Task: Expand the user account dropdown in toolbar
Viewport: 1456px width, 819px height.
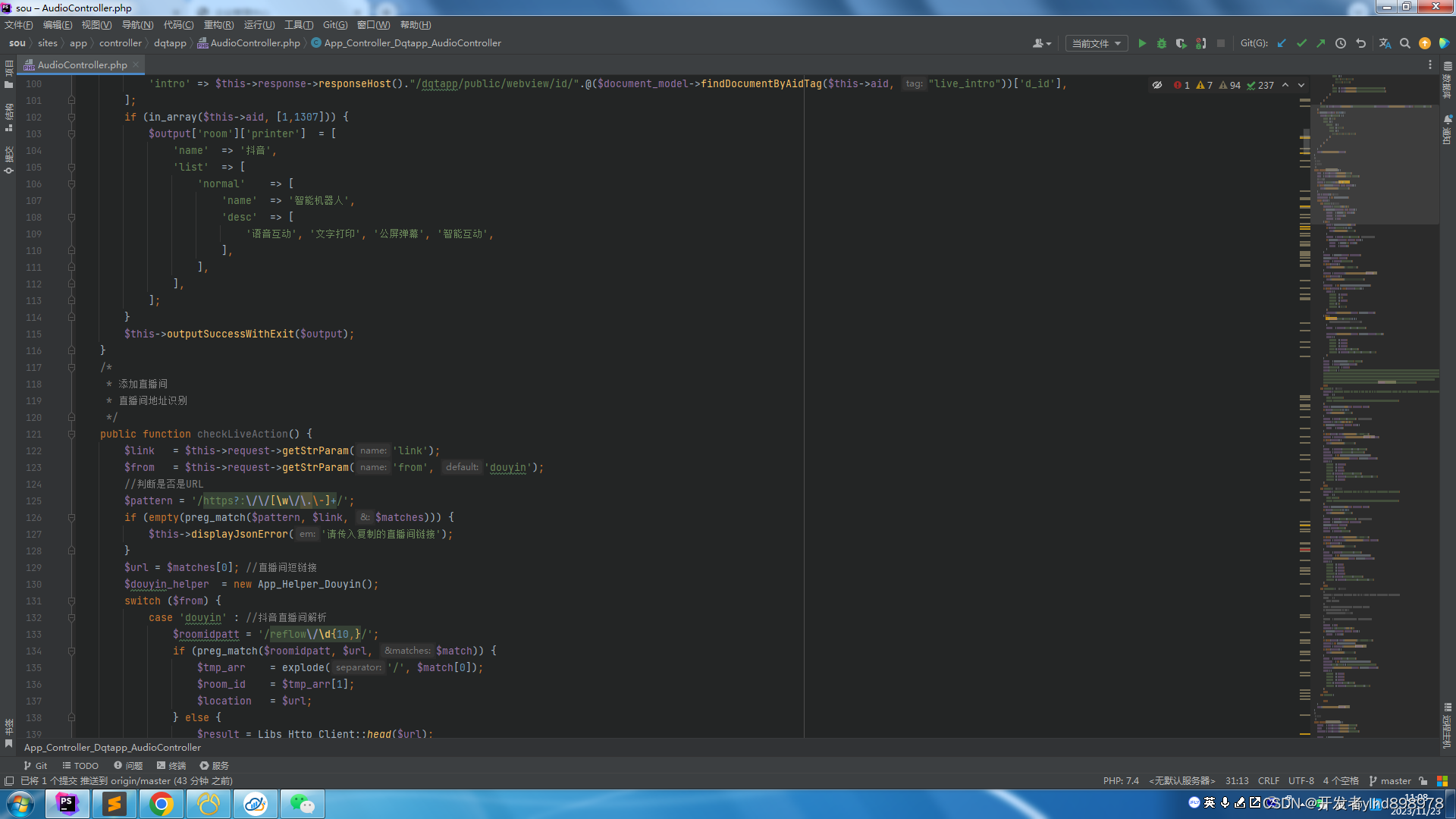Action: click(1042, 43)
